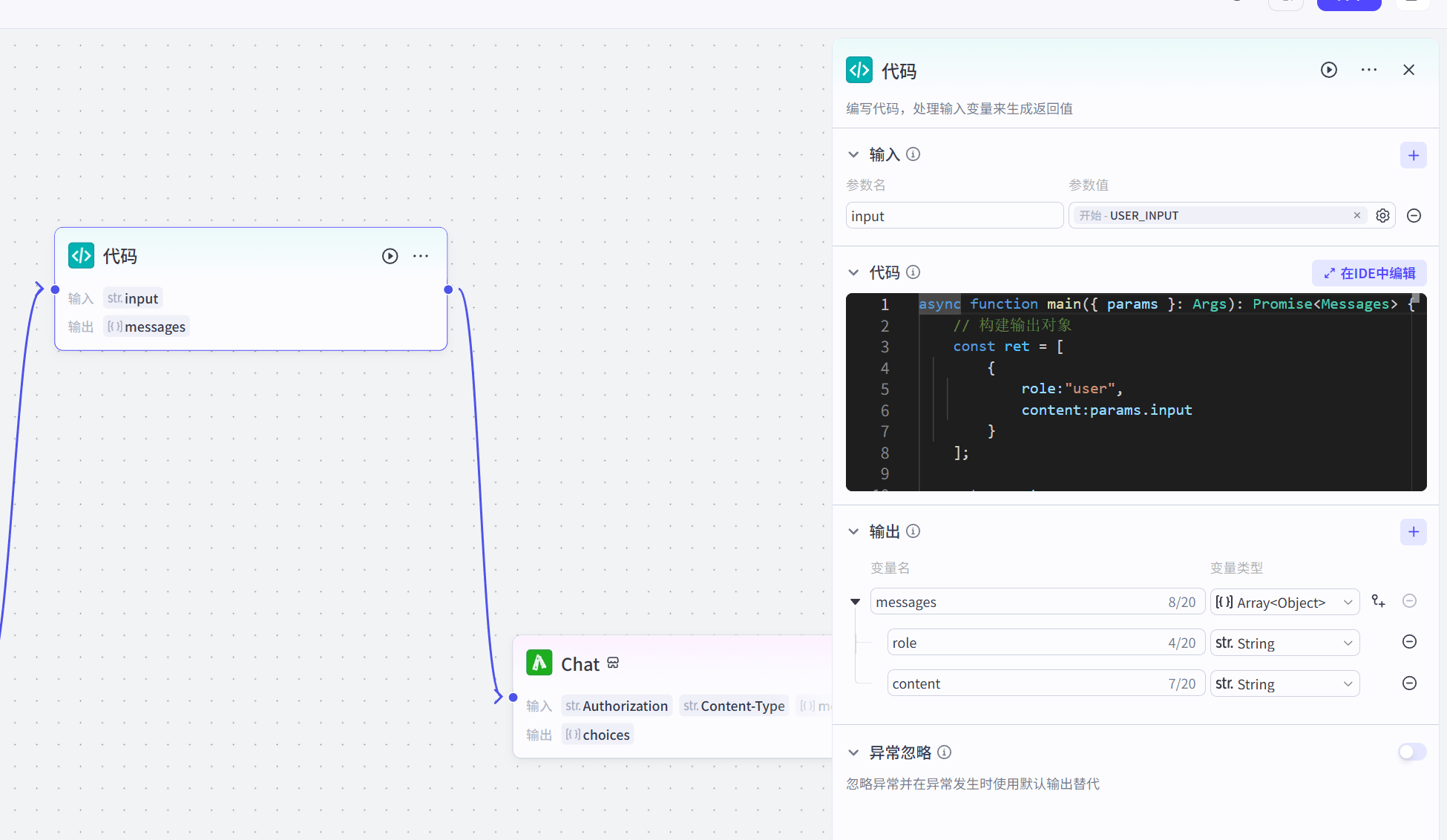Add child field to messages output
Image resolution: width=1447 pixels, height=840 pixels.
pos(1378,601)
